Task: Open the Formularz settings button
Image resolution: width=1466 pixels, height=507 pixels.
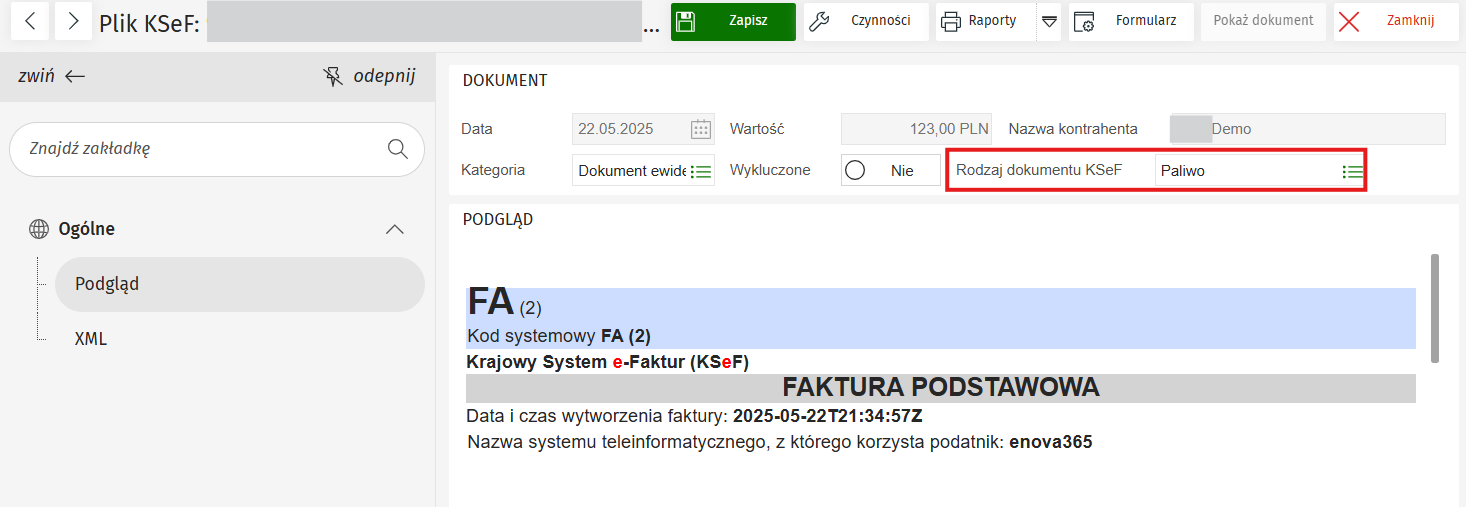Action: point(1130,21)
